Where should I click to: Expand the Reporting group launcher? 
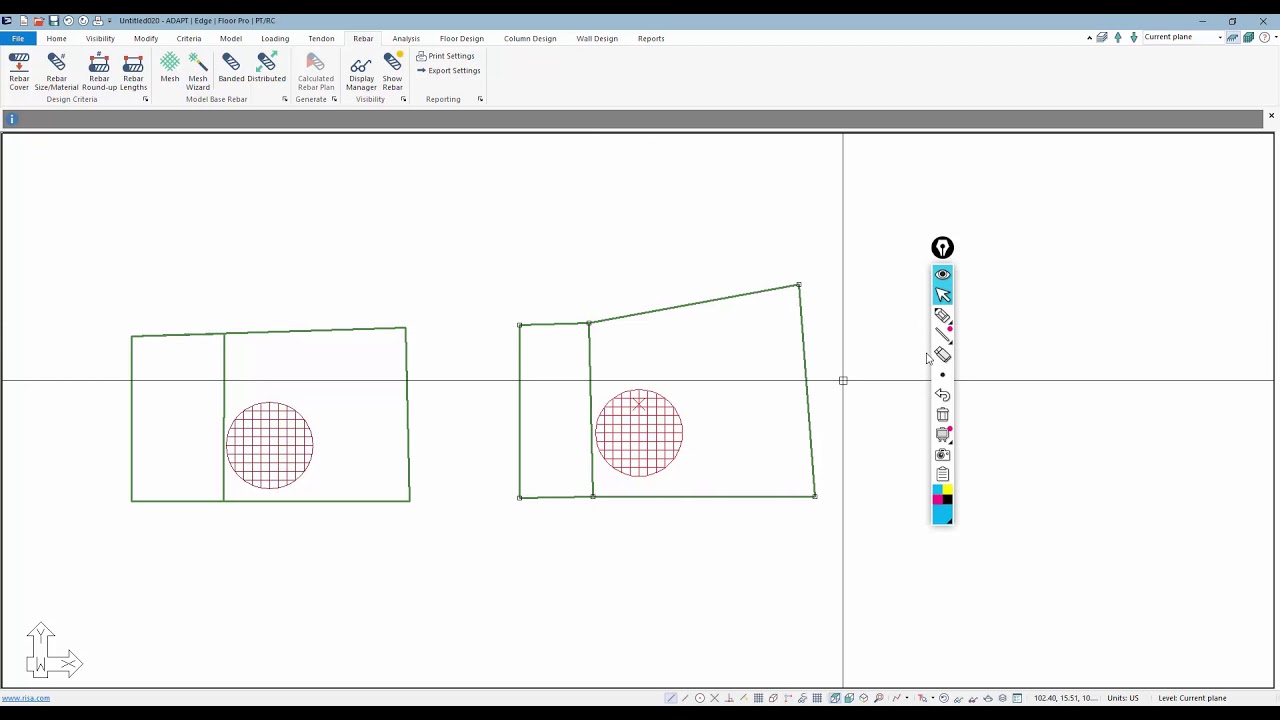click(480, 99)
